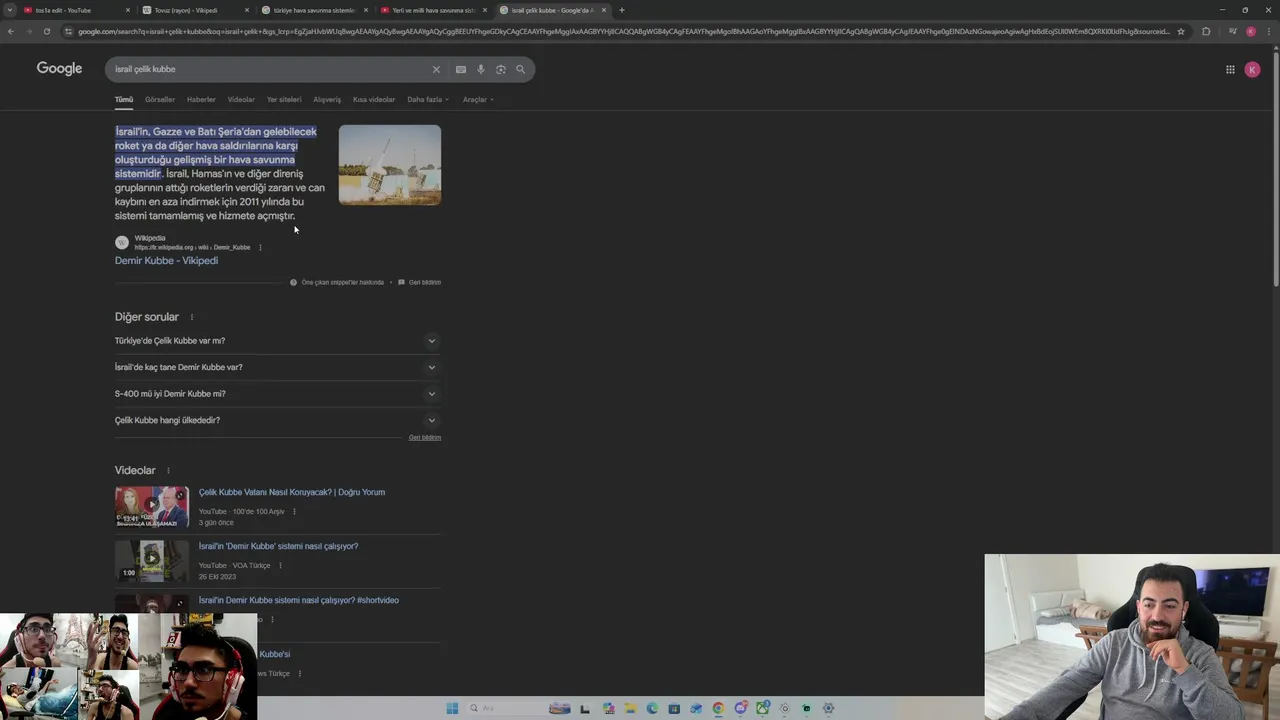Open File Explorer from the taskbar
The width and height of the screenshot is (1280, 720).
click(x=630, y=708)
